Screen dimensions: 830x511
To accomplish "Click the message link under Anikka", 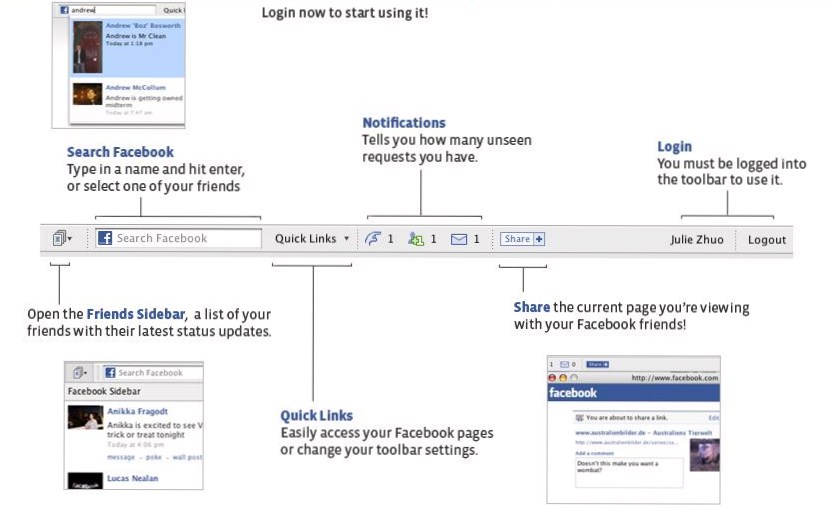I will 121,457.
